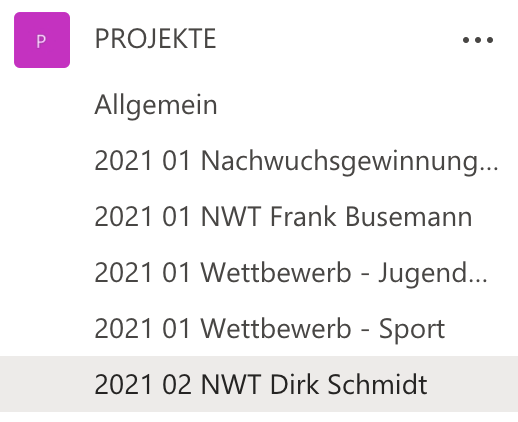518x422 pixels.
Task: Choose the Wettbewerb Sport channel entry
Action: click(259, 328)
